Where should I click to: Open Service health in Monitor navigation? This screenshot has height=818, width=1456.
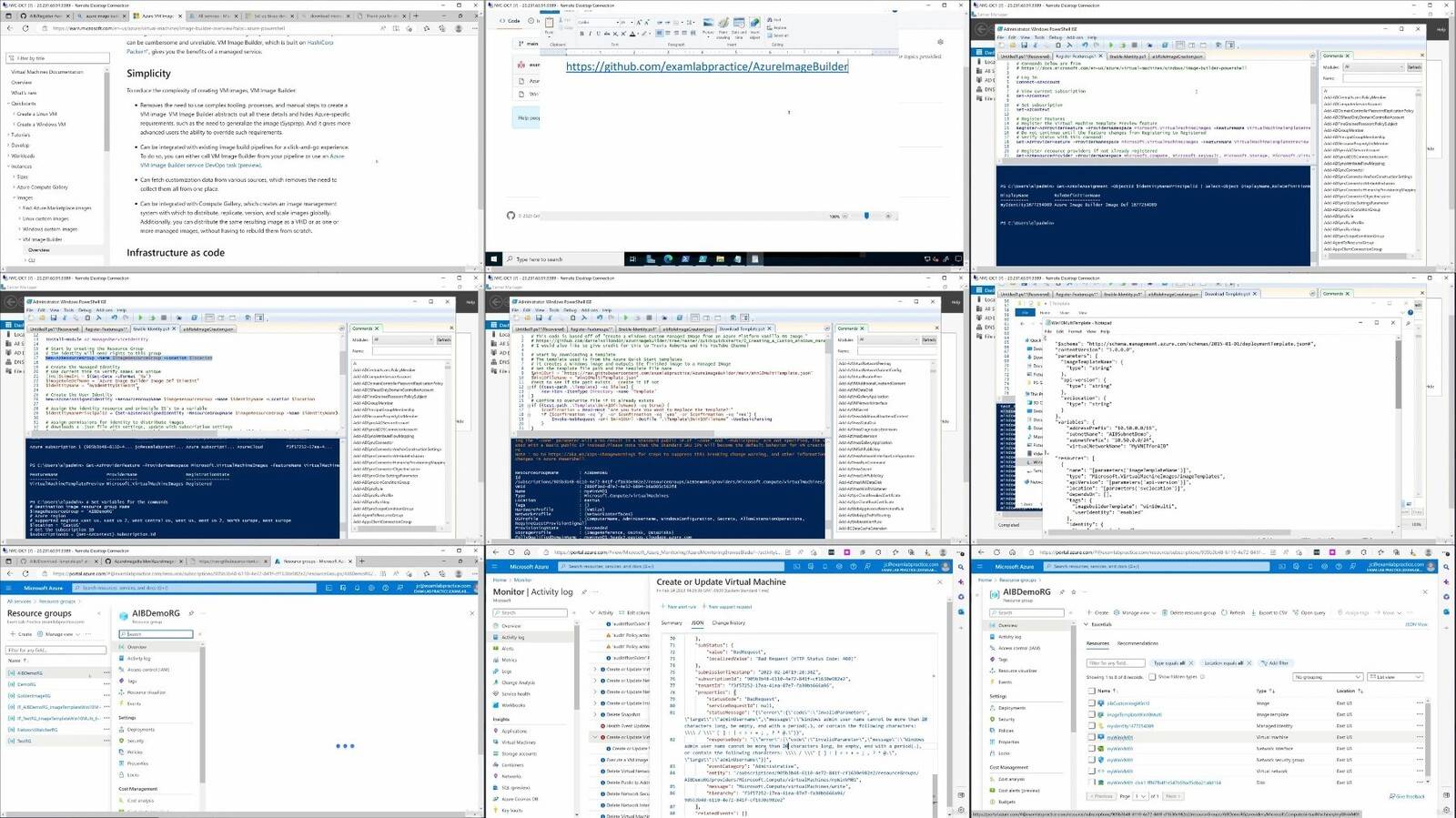tap(515, 693)
